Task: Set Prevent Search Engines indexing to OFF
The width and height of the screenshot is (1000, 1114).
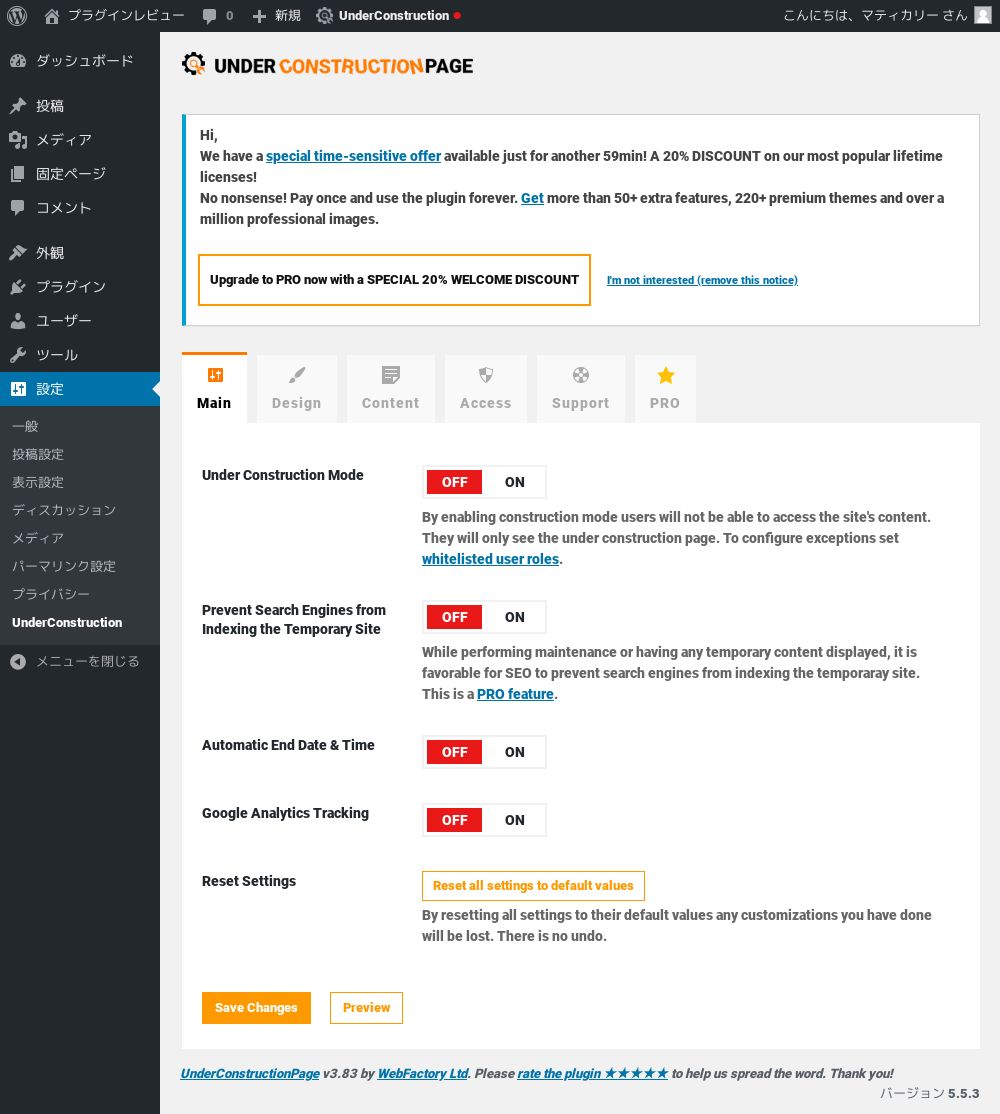Action: click(x=455, y=617)
